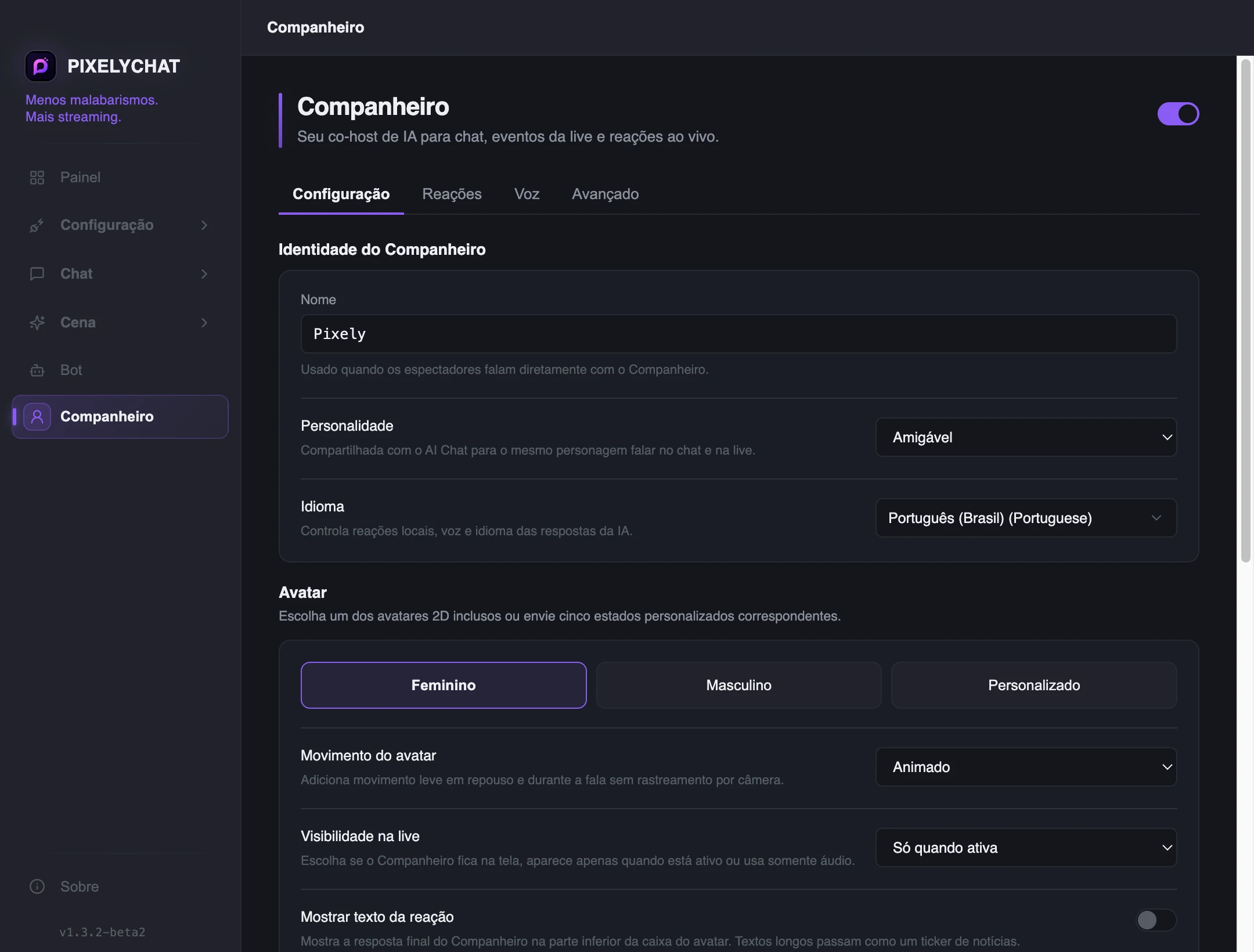Image resolution: width=1254 pixels, height=952 pixels.
Task: Switch to the Reações tab
Action: click(452, 194)
